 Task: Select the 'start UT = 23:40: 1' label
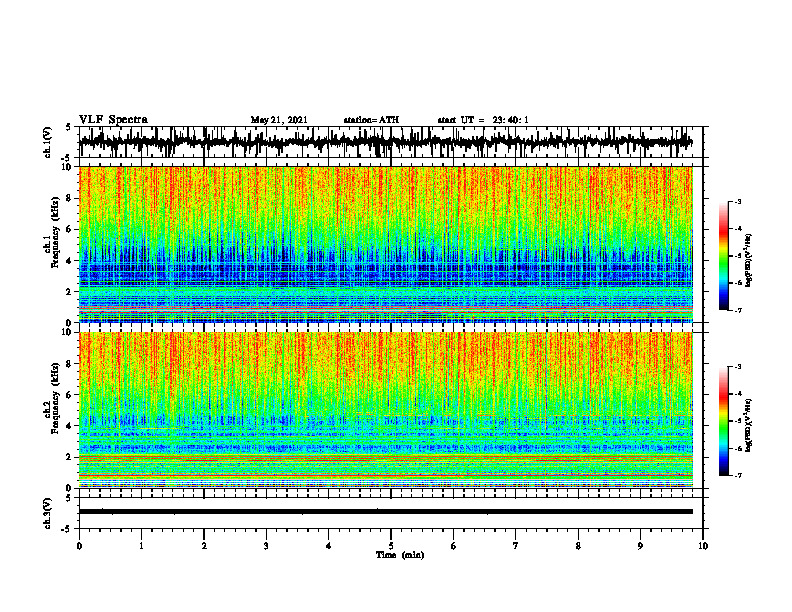pyautogui.click(x=483, y=120)
